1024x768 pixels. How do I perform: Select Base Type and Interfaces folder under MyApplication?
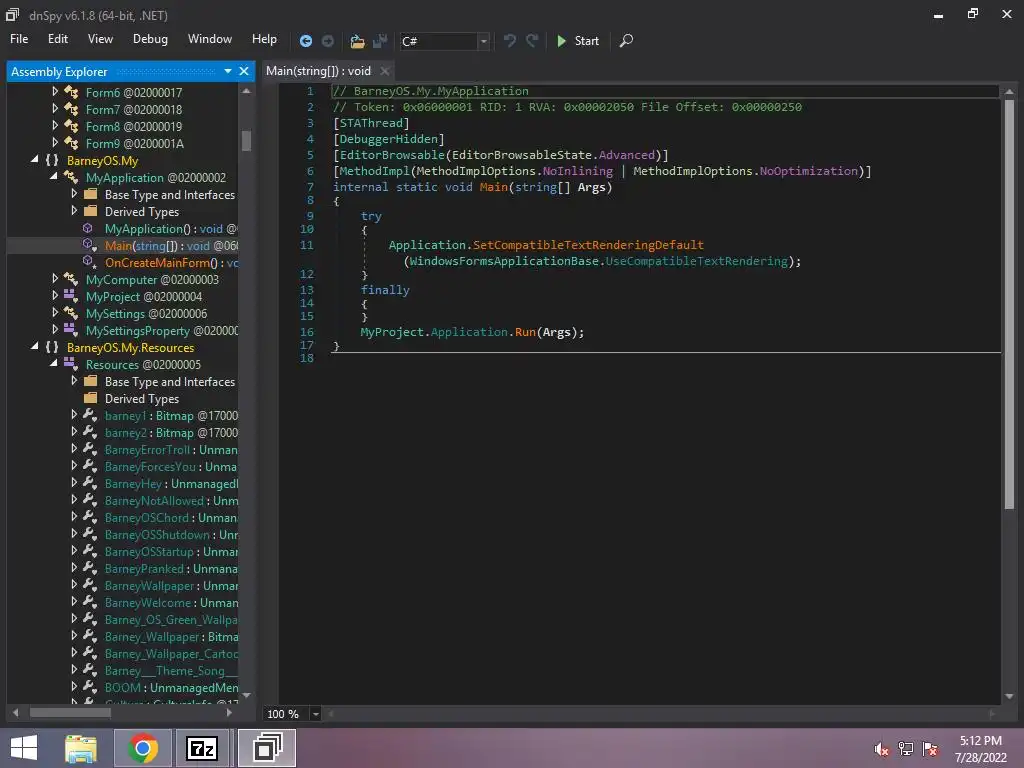pyautogui.click(x=169, y=195)
